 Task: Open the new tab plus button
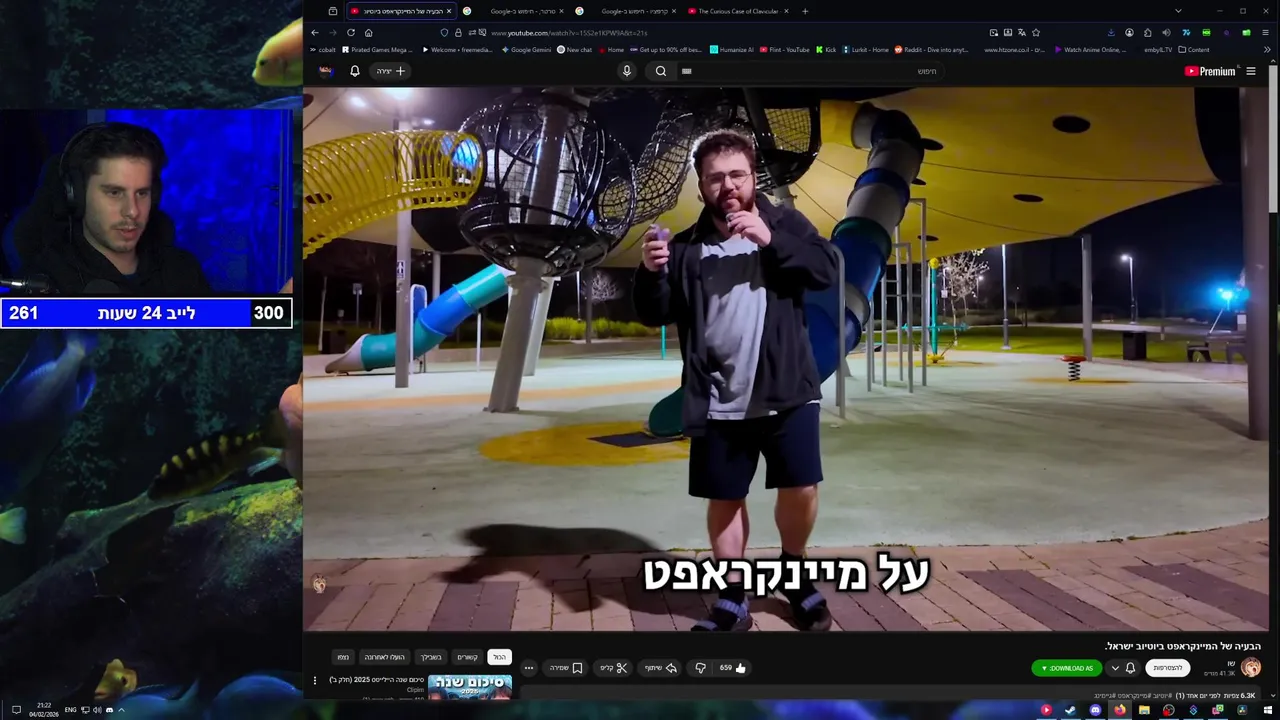[805, 11]
